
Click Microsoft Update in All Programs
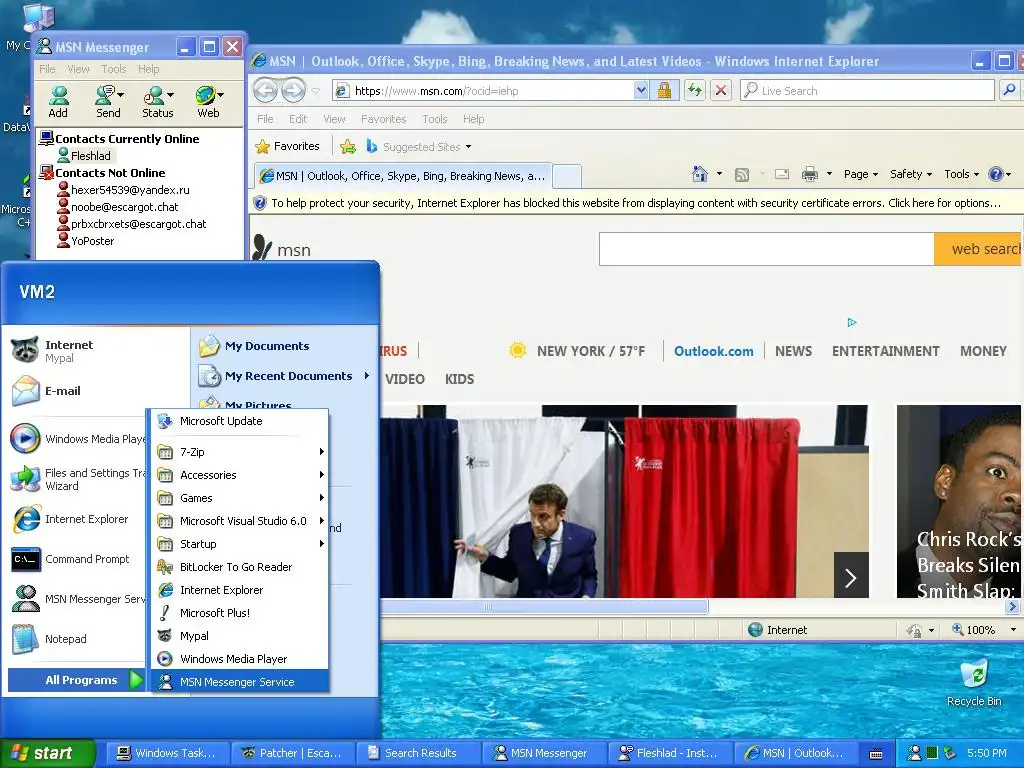point(240,421)
